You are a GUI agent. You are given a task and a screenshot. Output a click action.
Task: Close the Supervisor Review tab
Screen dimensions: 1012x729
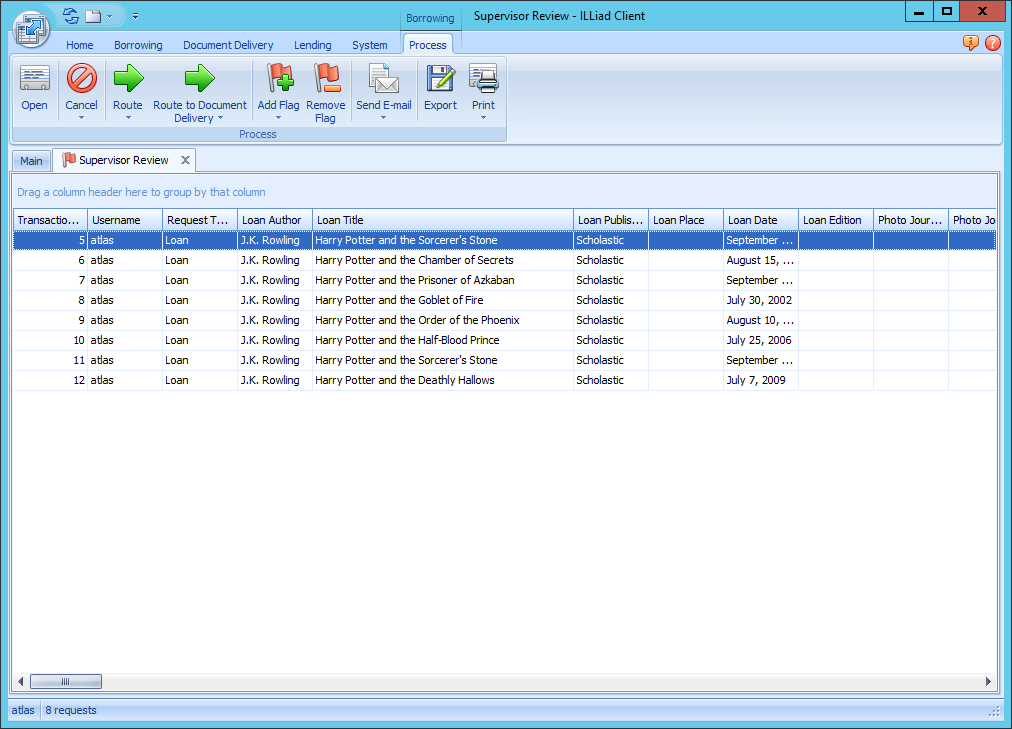pyautogui.click(x=185, y=160)
